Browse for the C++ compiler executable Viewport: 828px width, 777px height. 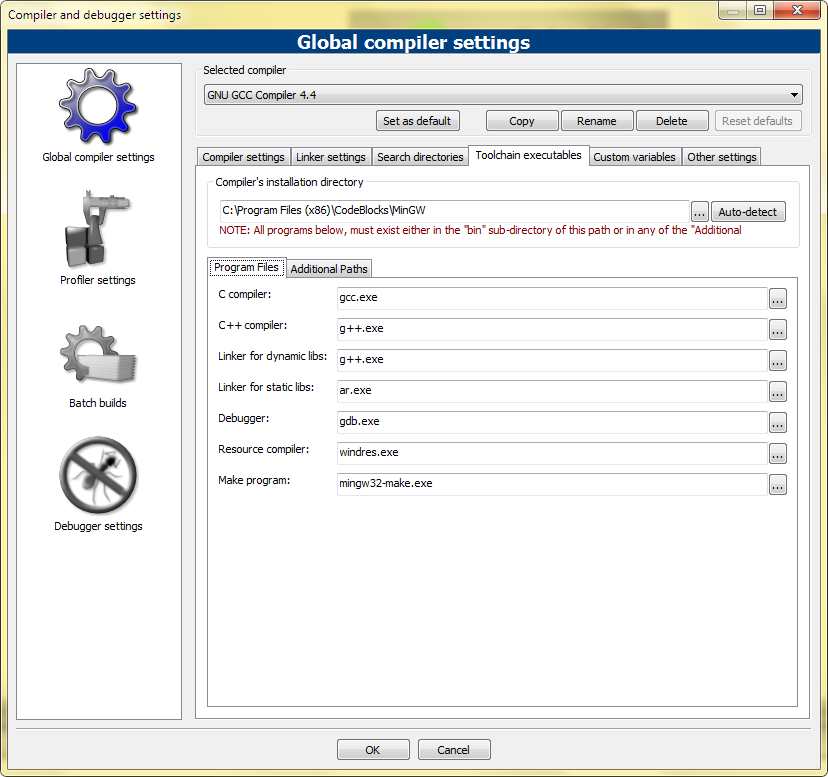pos(777,329)
